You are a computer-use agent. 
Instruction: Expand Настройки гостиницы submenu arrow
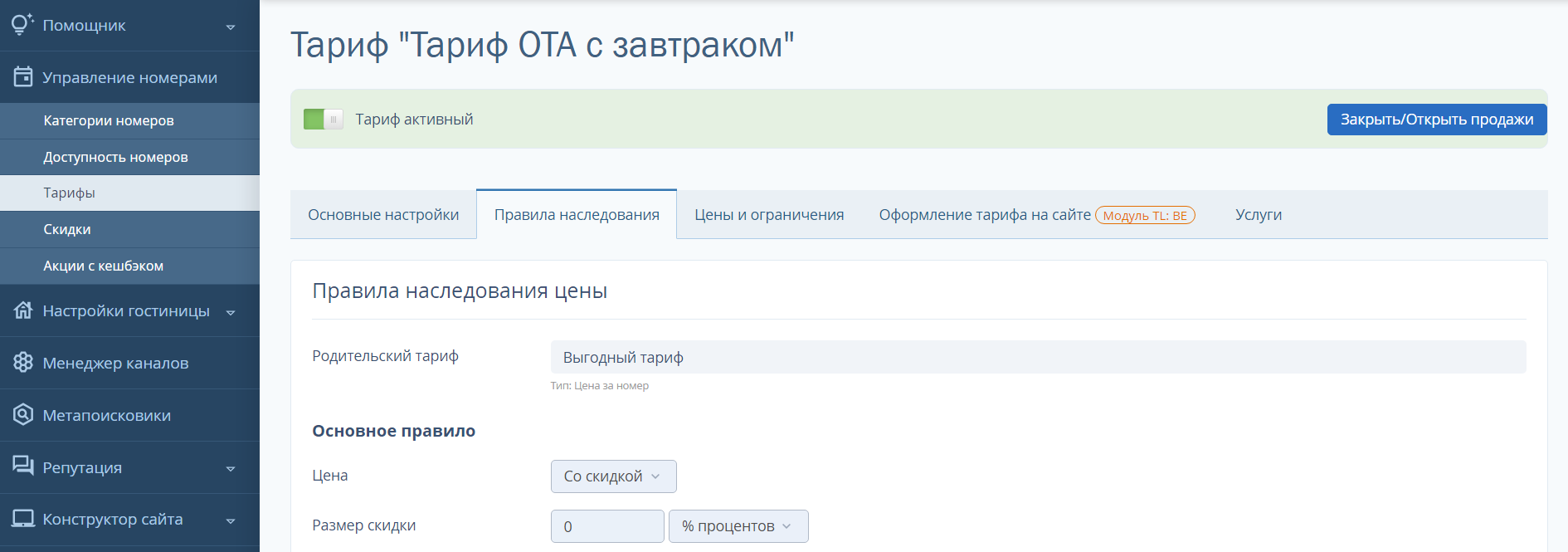pos(231,312)
